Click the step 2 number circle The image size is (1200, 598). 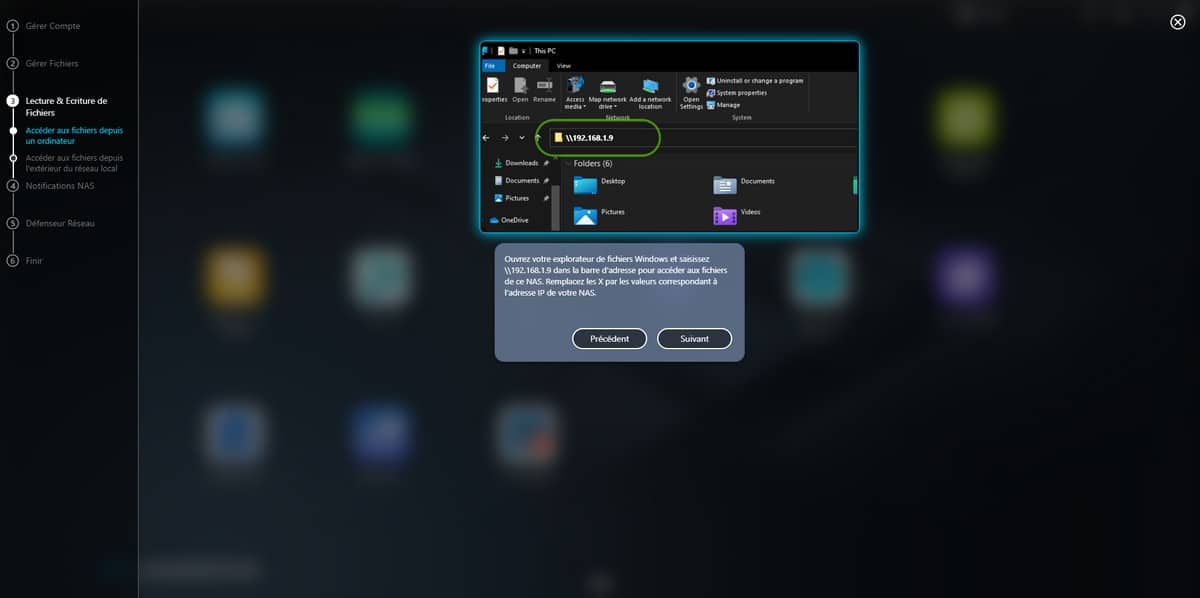(13, 64)
